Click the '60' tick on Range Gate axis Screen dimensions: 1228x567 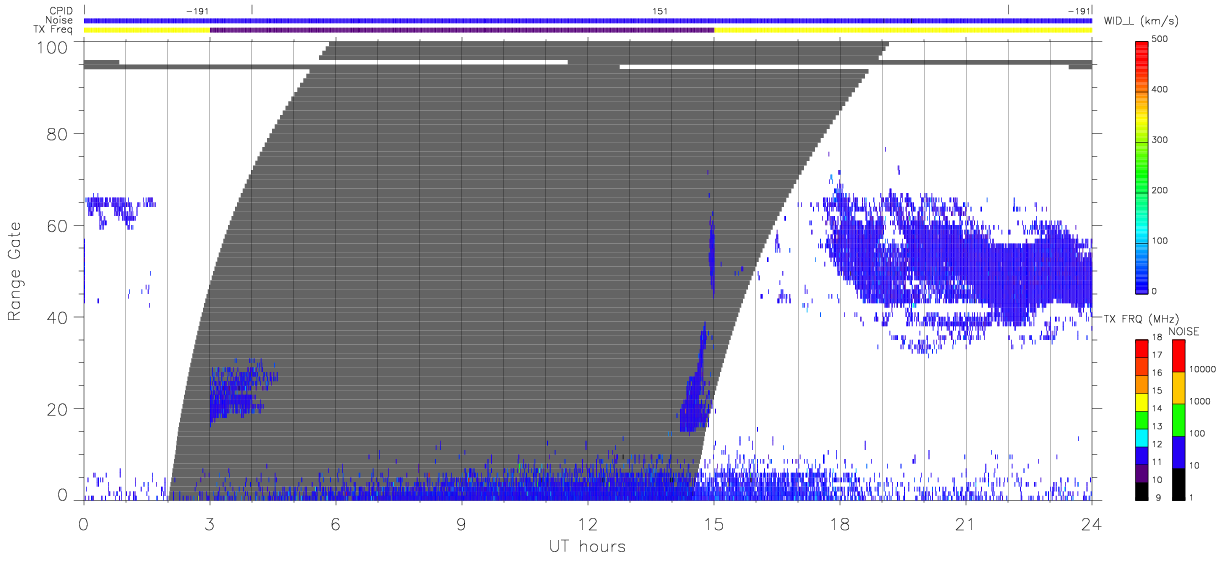pos(57,226)
